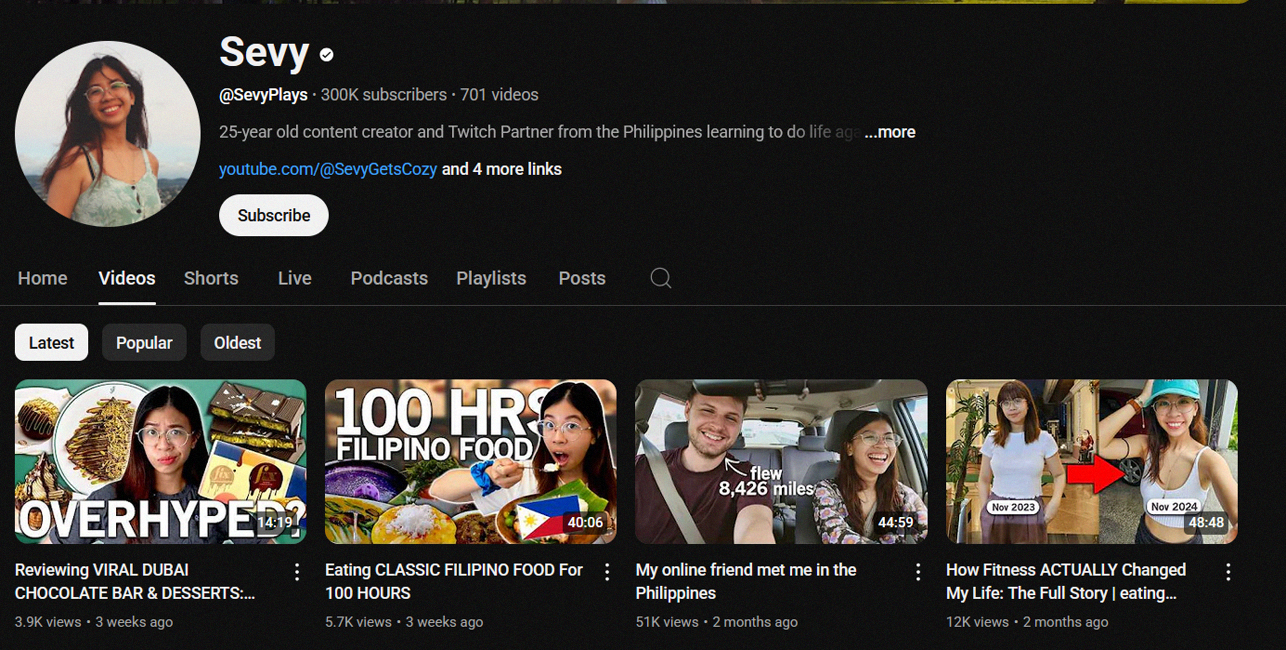This screenshot has height=650, width=1286.
Task: Click '12K views • 2 months ago' text
Action: (x=1027, y=622)
